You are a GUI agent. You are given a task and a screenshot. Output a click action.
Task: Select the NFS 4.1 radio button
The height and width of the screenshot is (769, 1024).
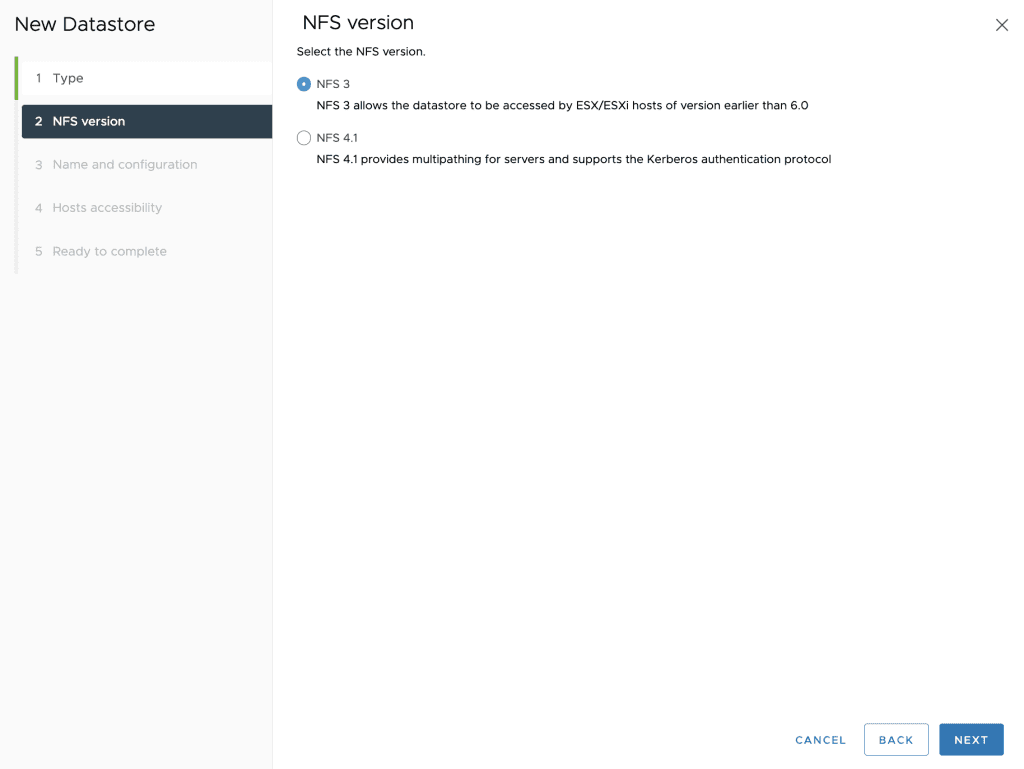pos(304,138)
